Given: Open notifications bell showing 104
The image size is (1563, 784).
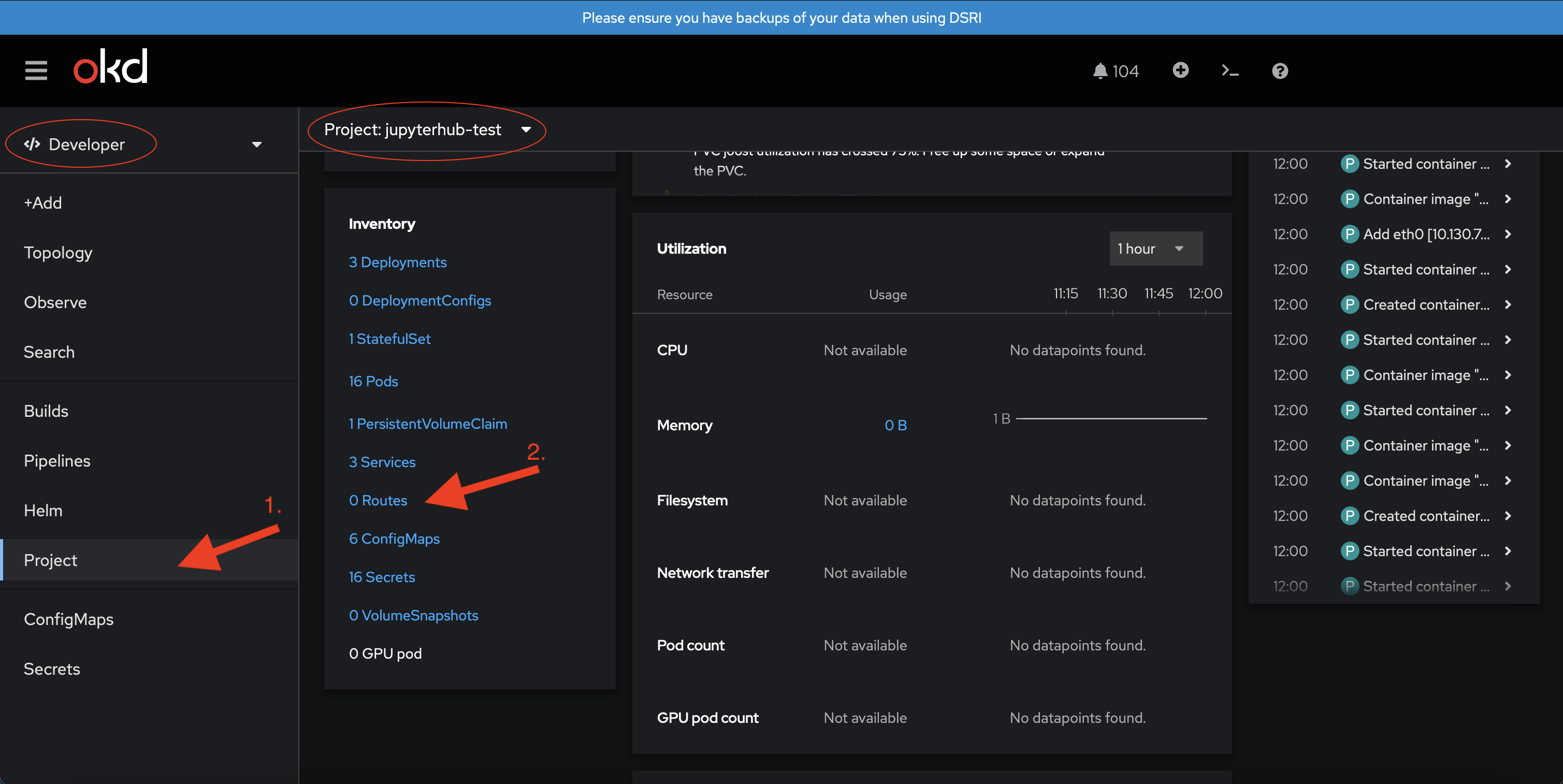Looking at the screenshot, I should click(1115, 71).
